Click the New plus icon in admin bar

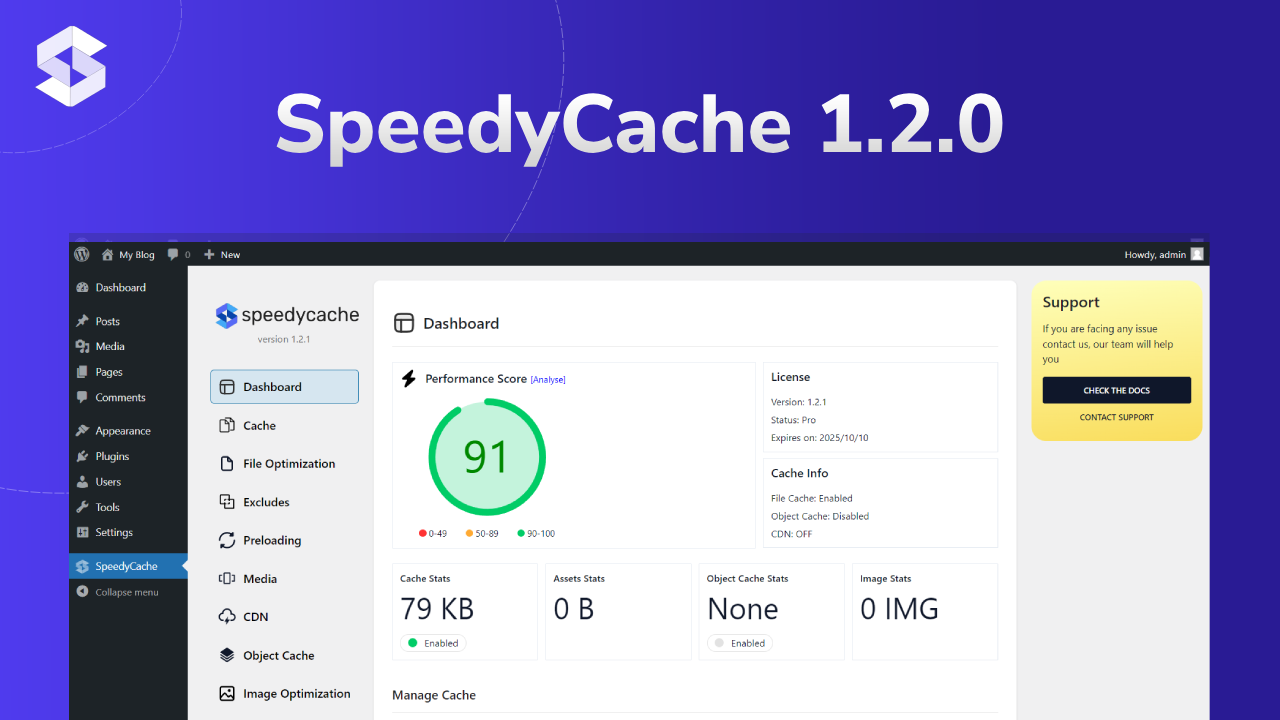(209, 254)
